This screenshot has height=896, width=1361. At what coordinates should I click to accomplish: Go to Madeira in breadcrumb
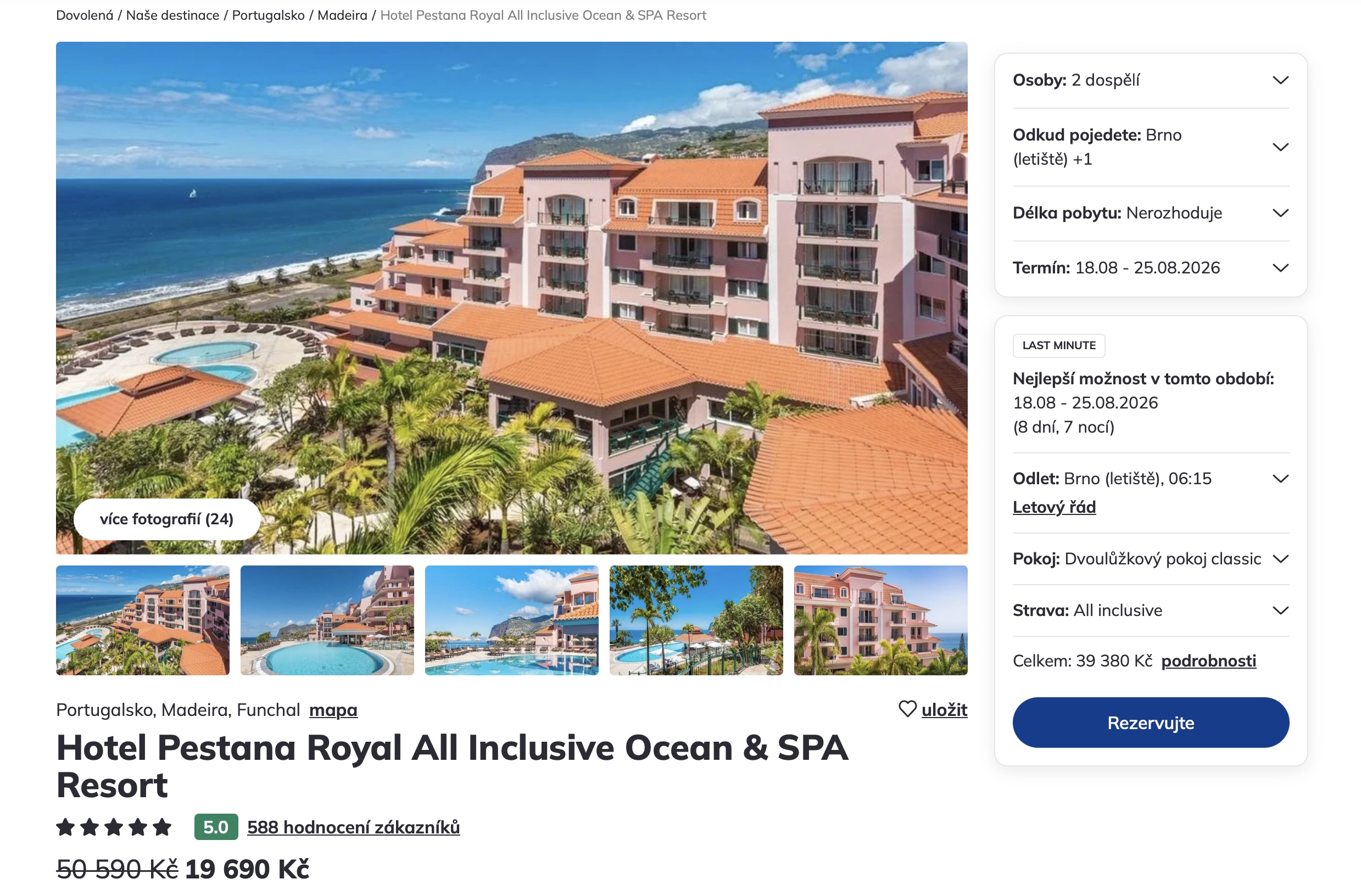tap(343, 15)
